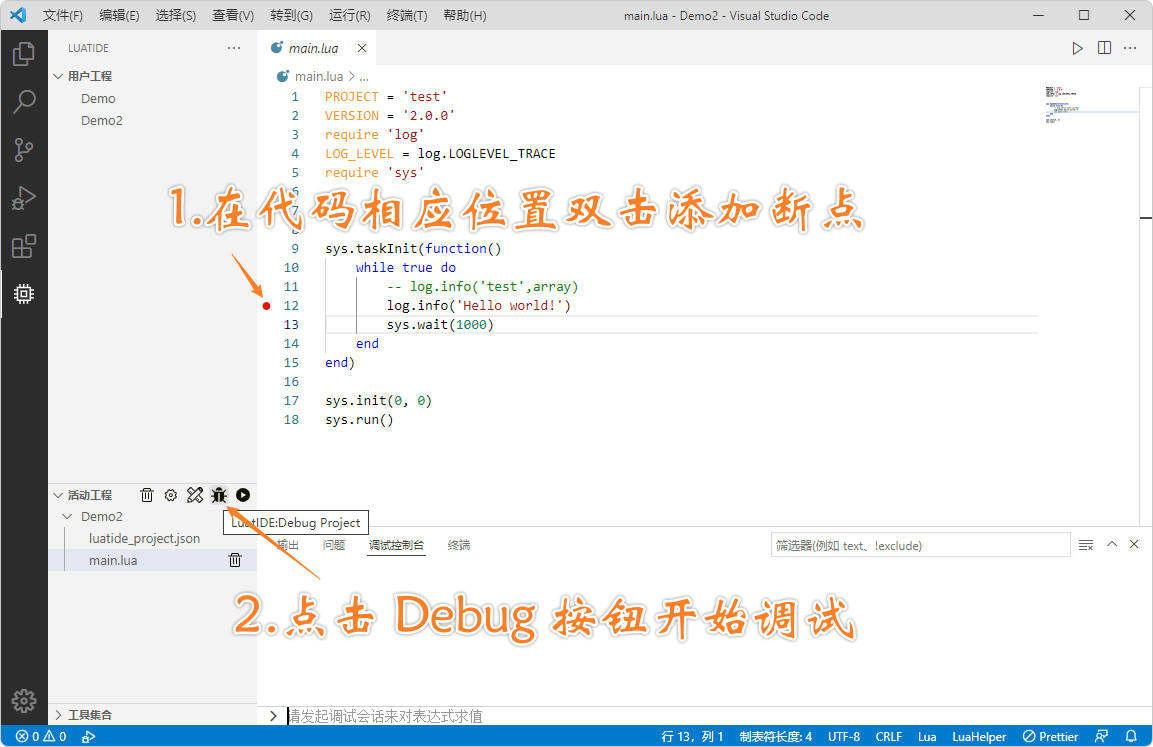Image resolution: width=1153 pixels, height=747 pixels.
Task: Toggle the breakpoint on line 12
Action: [x=266, y=306]
